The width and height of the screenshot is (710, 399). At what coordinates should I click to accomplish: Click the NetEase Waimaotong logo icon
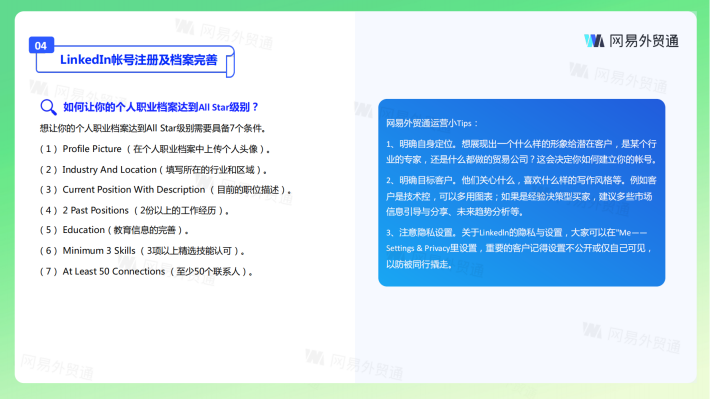[x=594, y=41]
